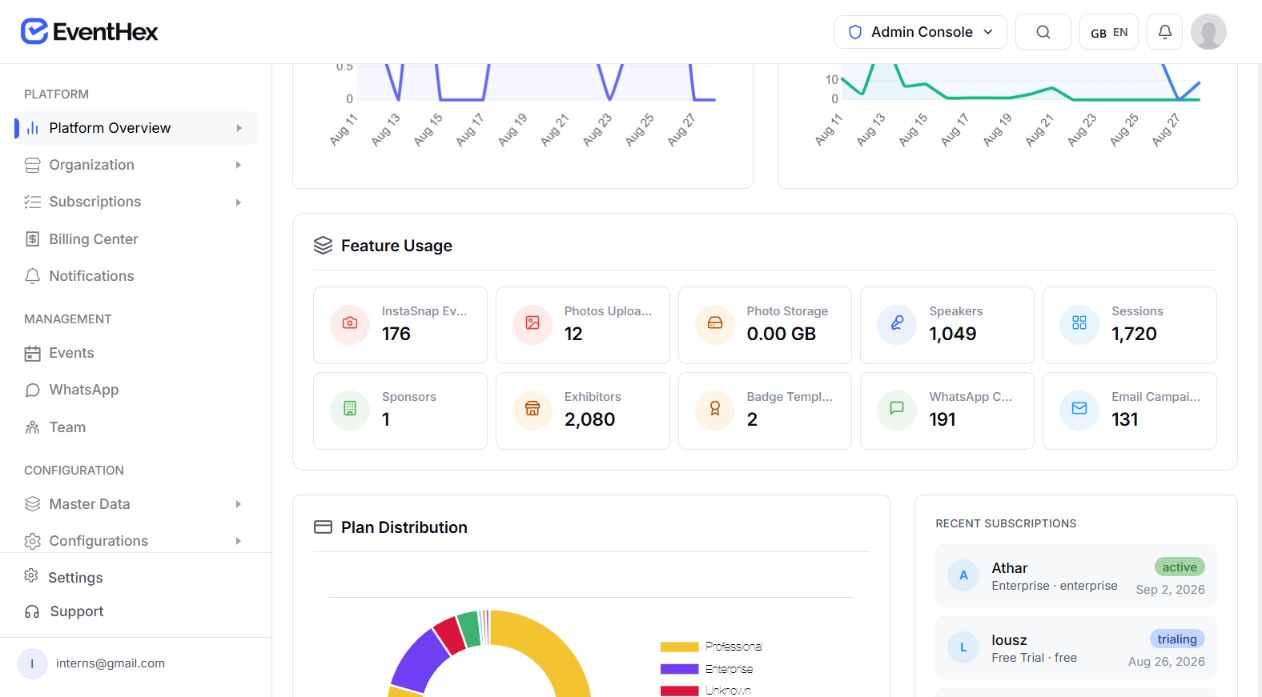Image resolution: width=1262 pixels, height=697 pixels.
Task: Click the InstaSnap Events camera icon
Action: pyautogui.click(x=350, y=324)
